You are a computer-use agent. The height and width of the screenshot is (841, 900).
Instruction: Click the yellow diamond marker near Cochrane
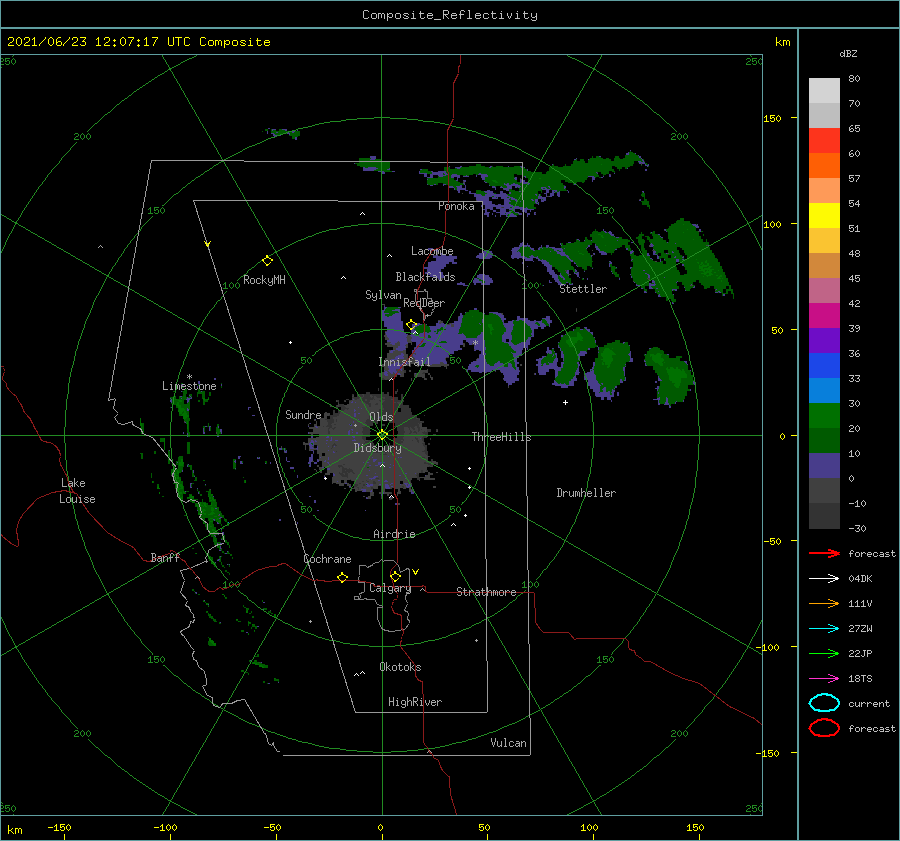(342, 577)
